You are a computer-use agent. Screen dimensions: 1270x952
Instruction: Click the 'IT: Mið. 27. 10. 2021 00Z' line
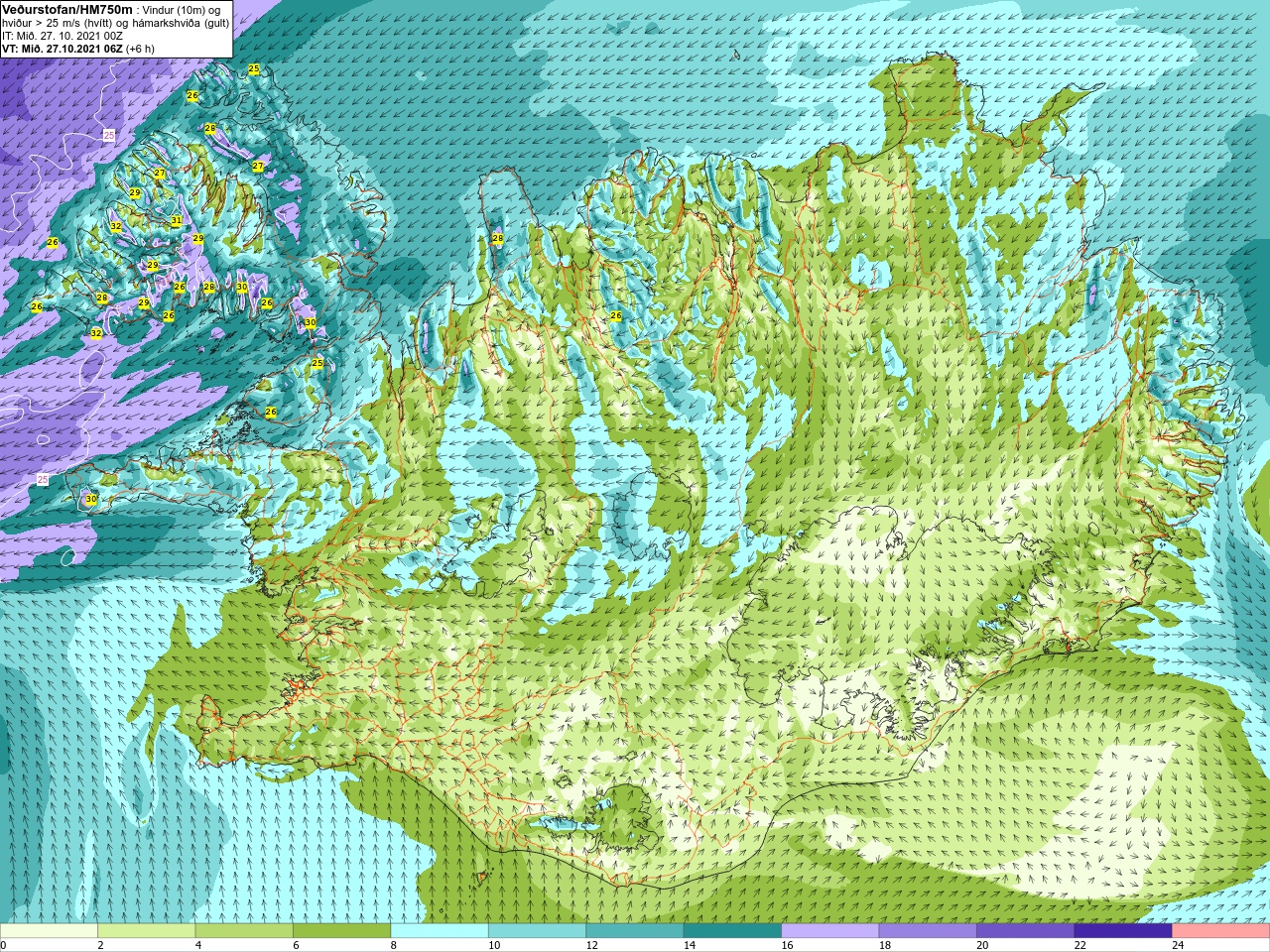tap(63, 35)
